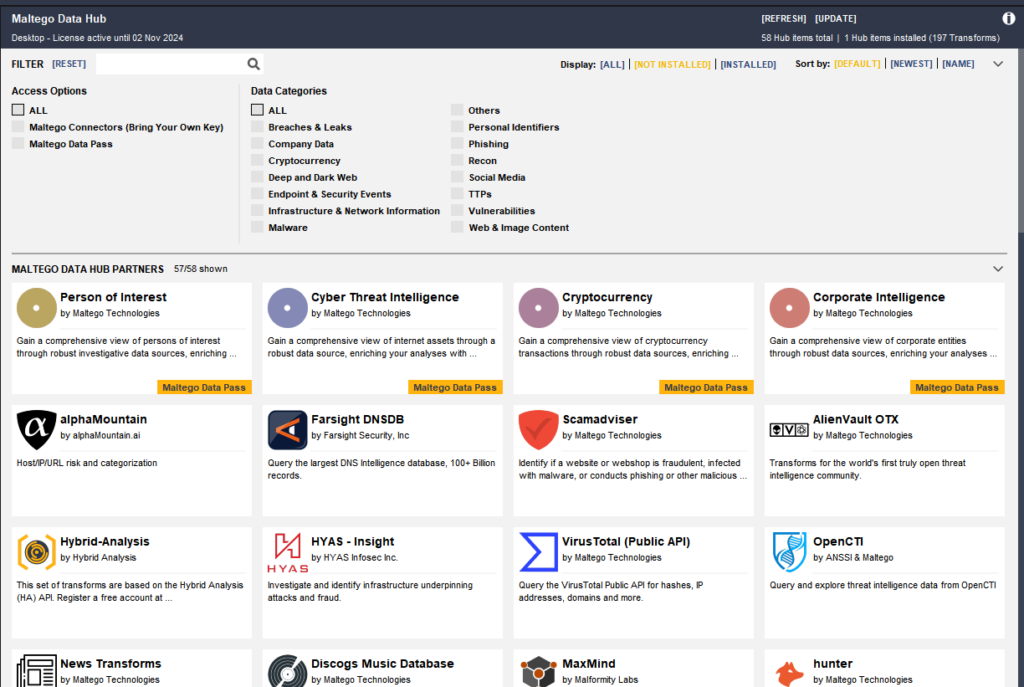Click the Scamadviser card title
Screen dimensions: 1024x687
600,419
